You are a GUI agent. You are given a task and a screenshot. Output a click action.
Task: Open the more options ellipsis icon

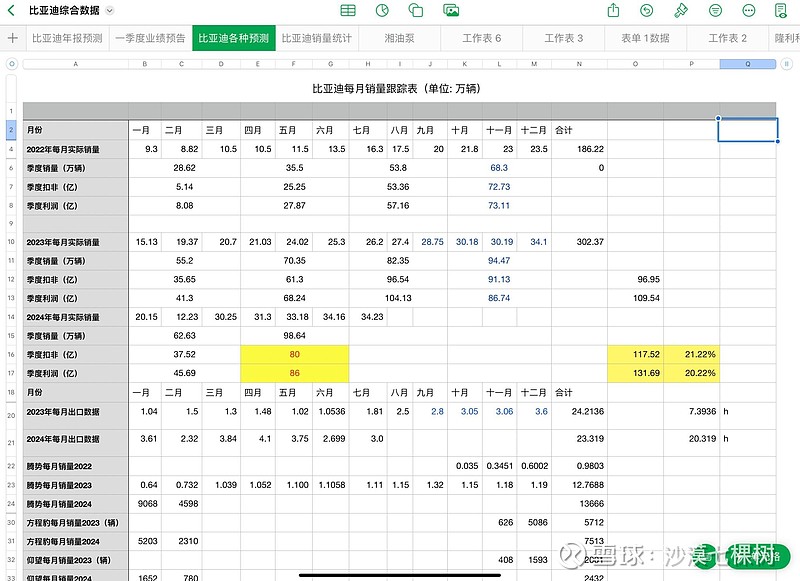(x=748, y=10)
